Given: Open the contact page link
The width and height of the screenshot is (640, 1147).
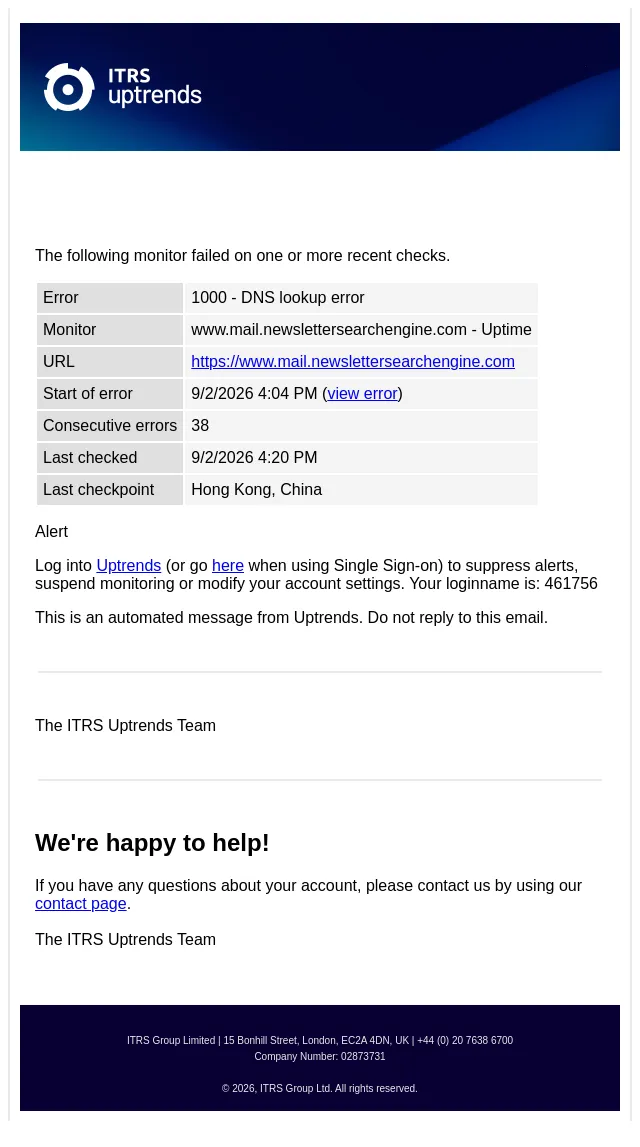Looking at the screenshot, I should tap(80, 903).
